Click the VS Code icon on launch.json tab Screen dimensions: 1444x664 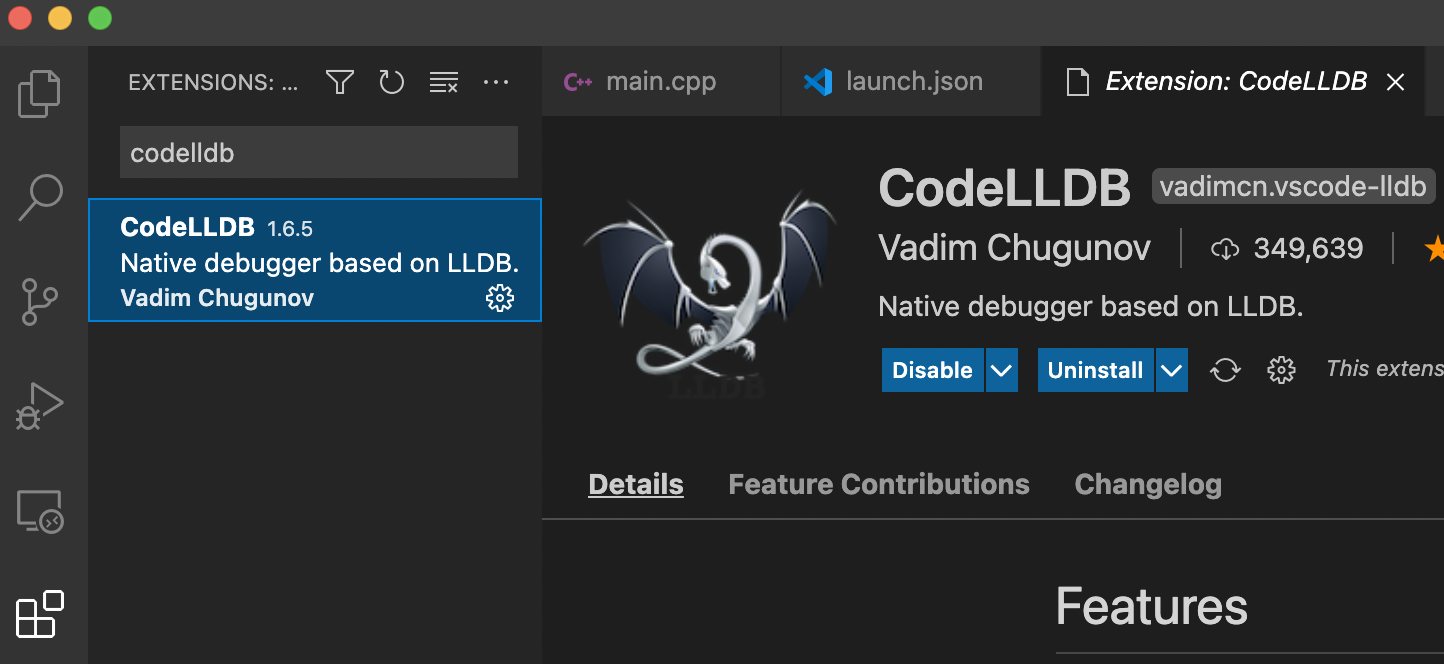pyautogui.click(x=818, y=82)
